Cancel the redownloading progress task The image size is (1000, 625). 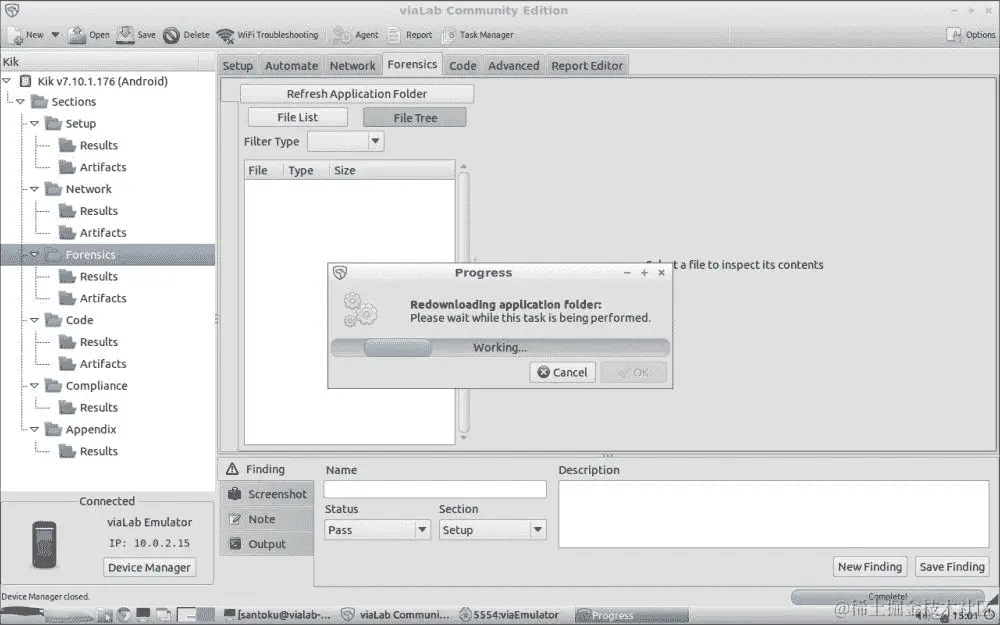(x=562, y=372)
